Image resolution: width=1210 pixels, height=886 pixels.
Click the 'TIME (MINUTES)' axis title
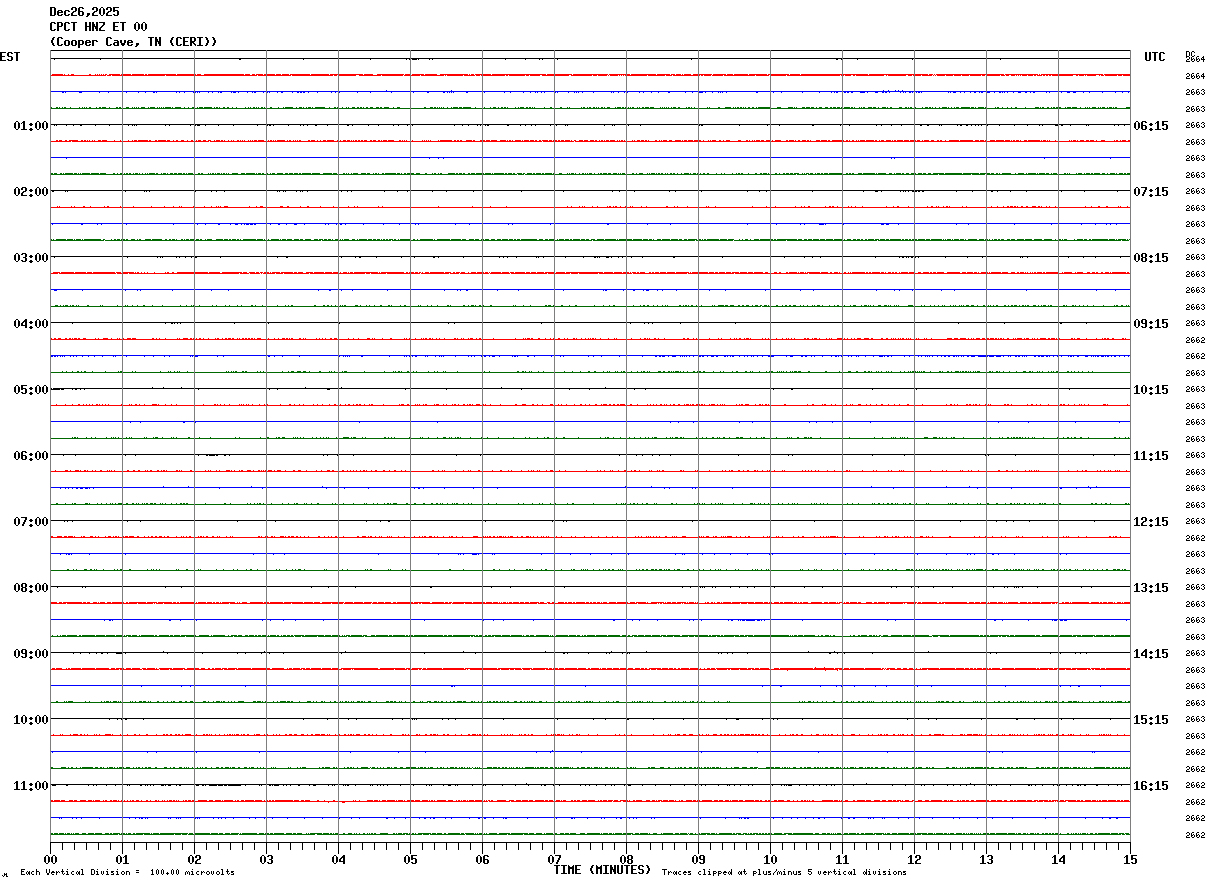click(602, 870)
